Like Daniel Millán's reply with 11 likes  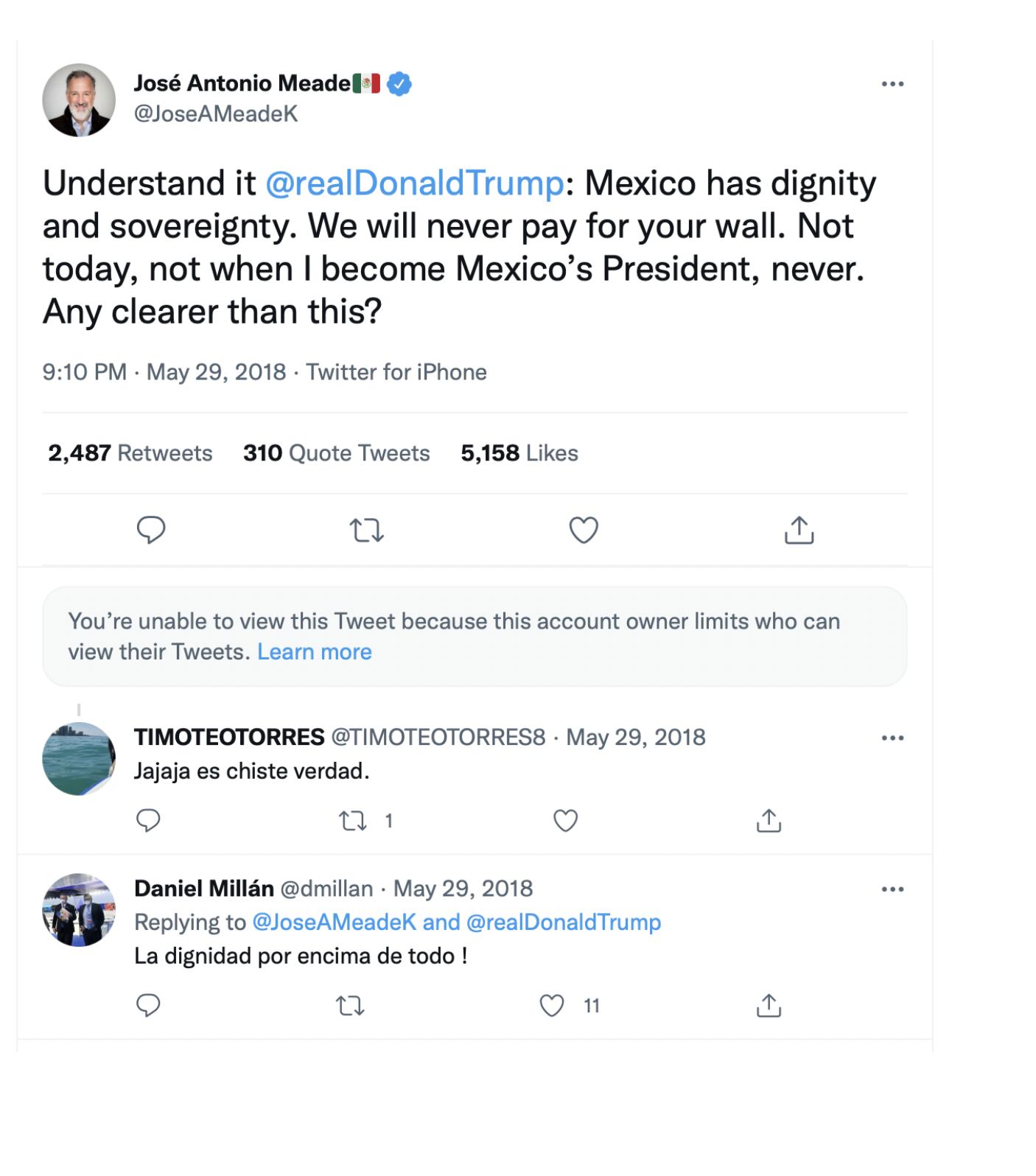click(552, 1006)
